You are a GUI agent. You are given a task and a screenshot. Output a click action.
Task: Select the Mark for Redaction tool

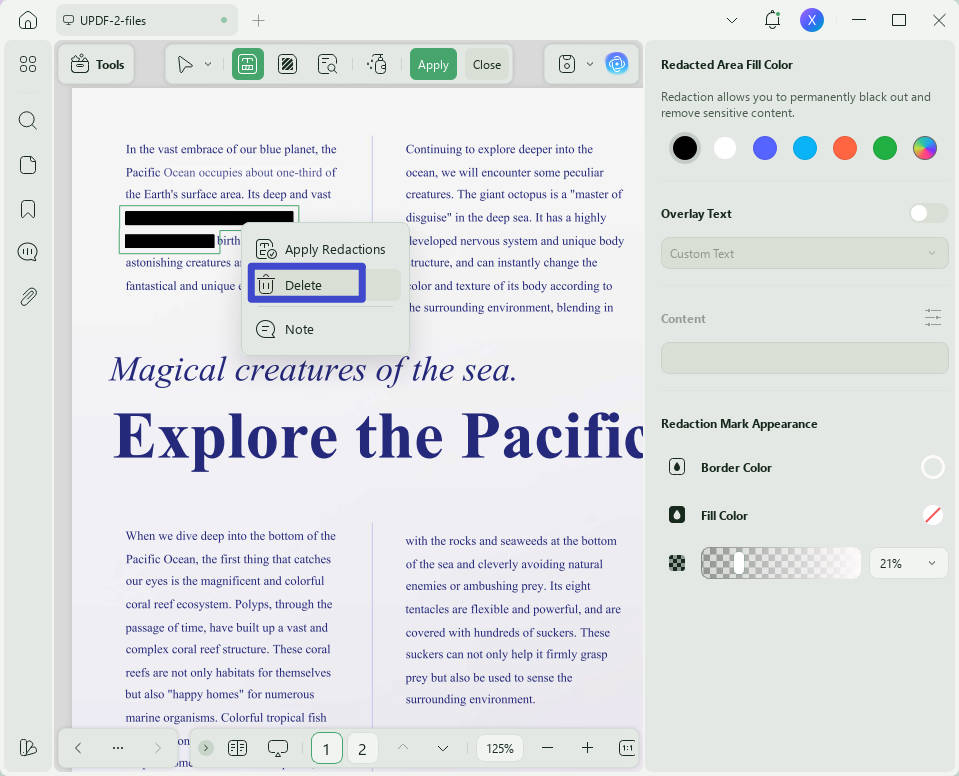coord(248,64)
